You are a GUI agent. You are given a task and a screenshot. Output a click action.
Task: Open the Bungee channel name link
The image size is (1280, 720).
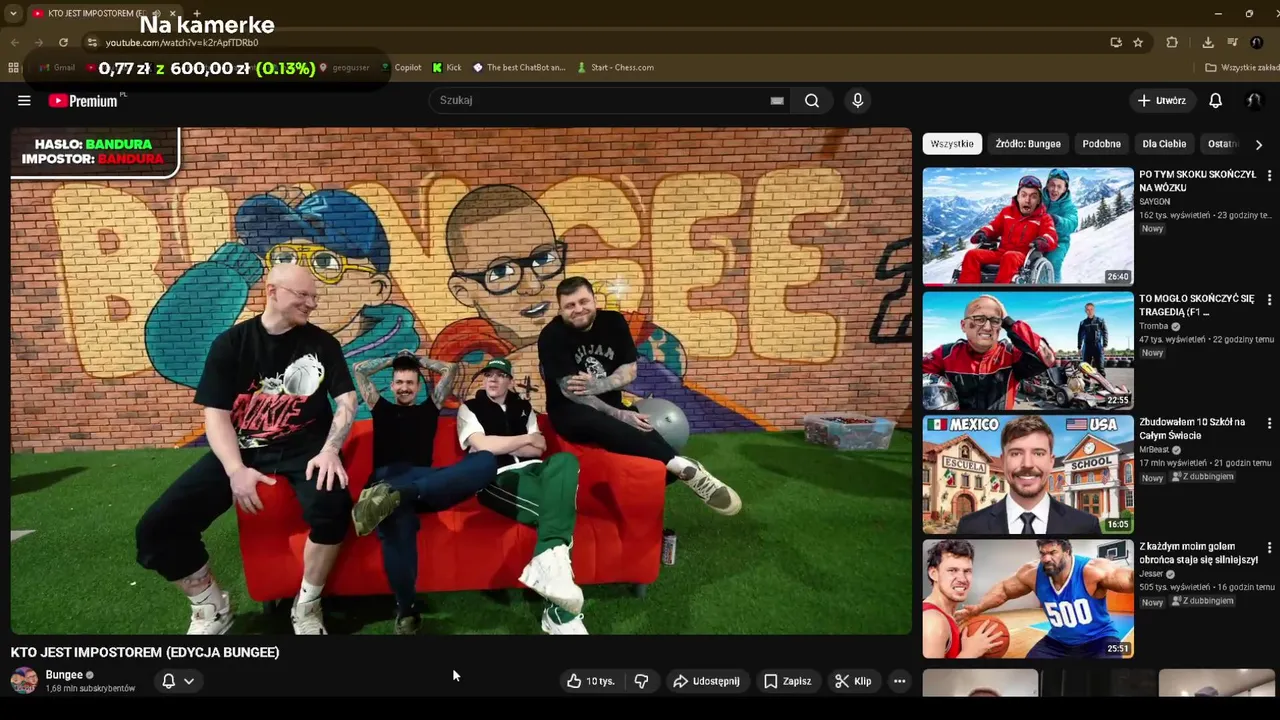coord(64,675)
